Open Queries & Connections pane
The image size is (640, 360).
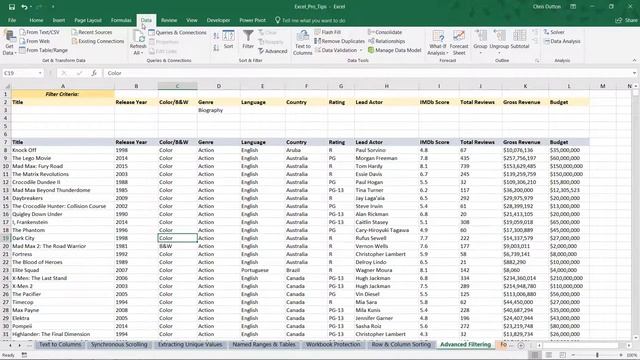(178, 32)
